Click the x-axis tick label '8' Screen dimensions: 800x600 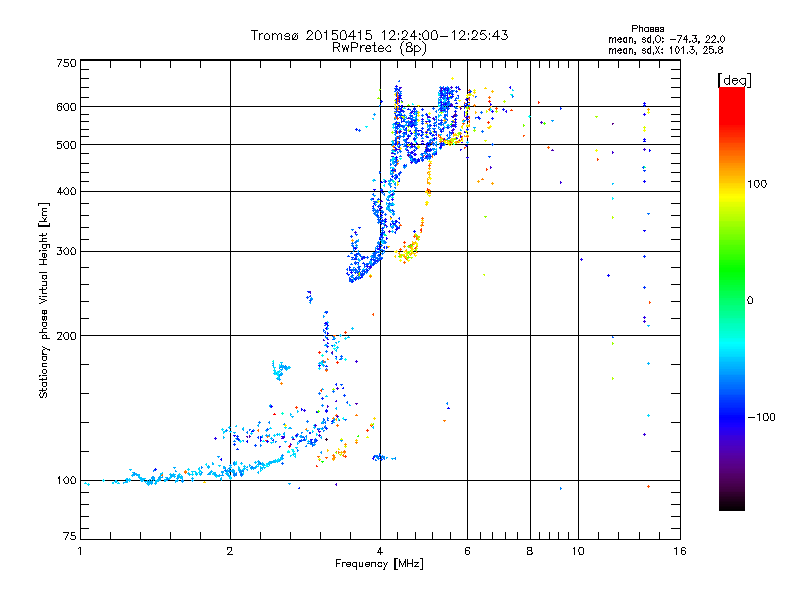[x=530, y=551]
